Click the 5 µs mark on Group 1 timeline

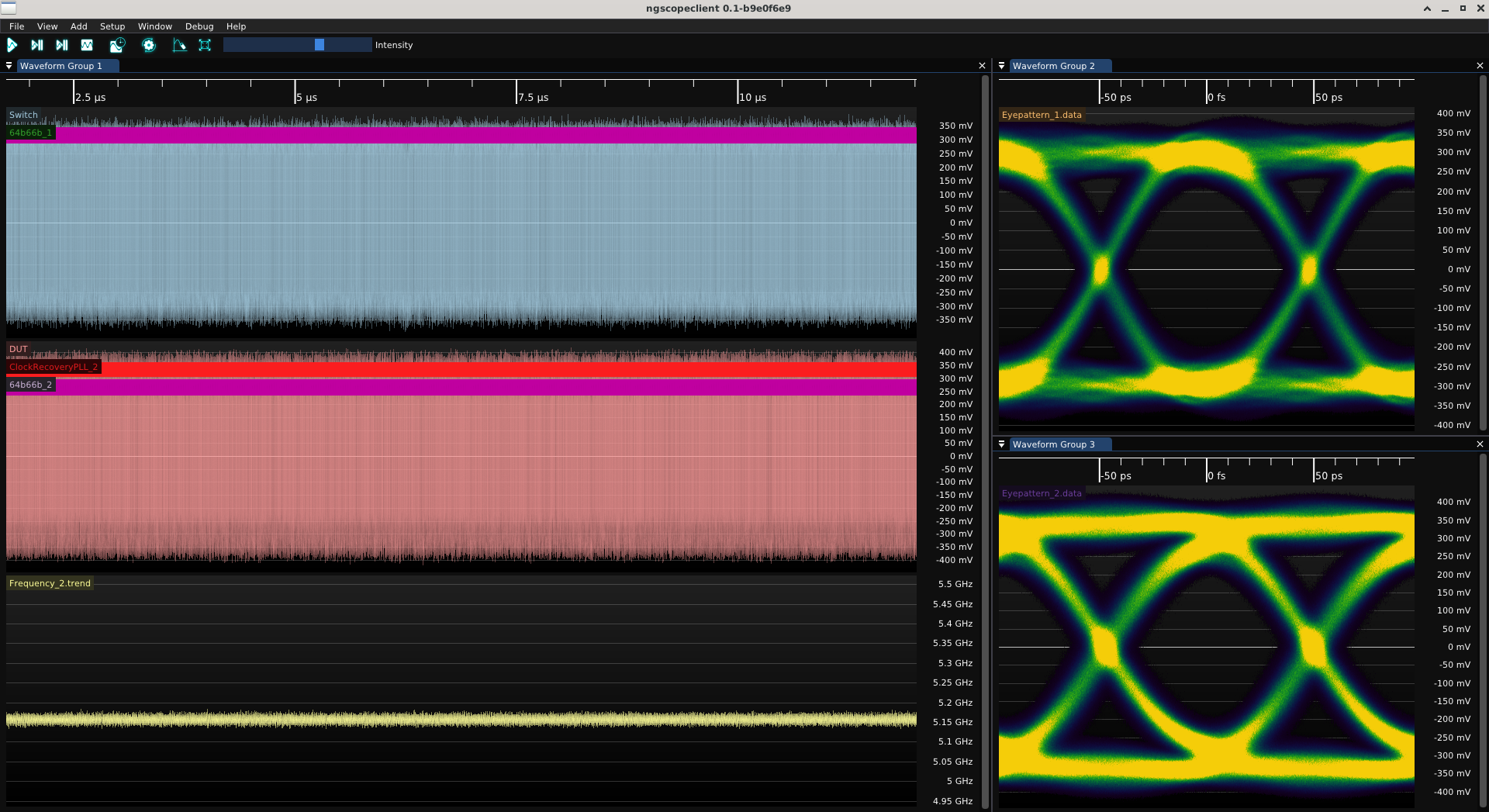click(x=307, y=98)
